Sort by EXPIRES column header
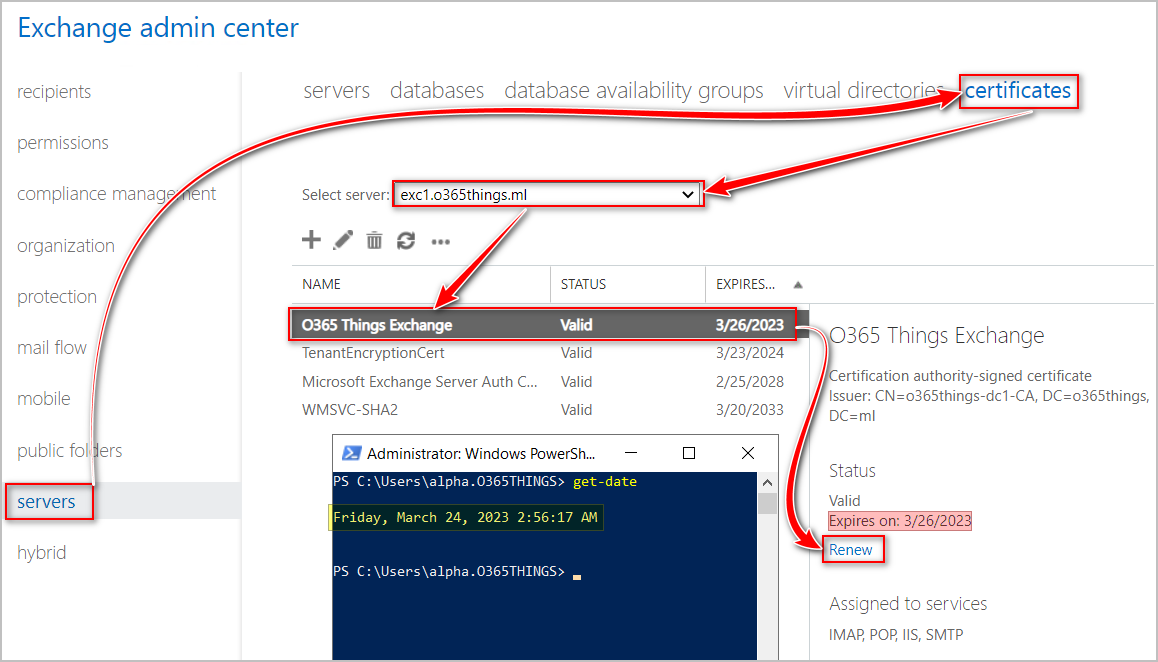Screen dimensions: 1158x662 coord(745,284)
